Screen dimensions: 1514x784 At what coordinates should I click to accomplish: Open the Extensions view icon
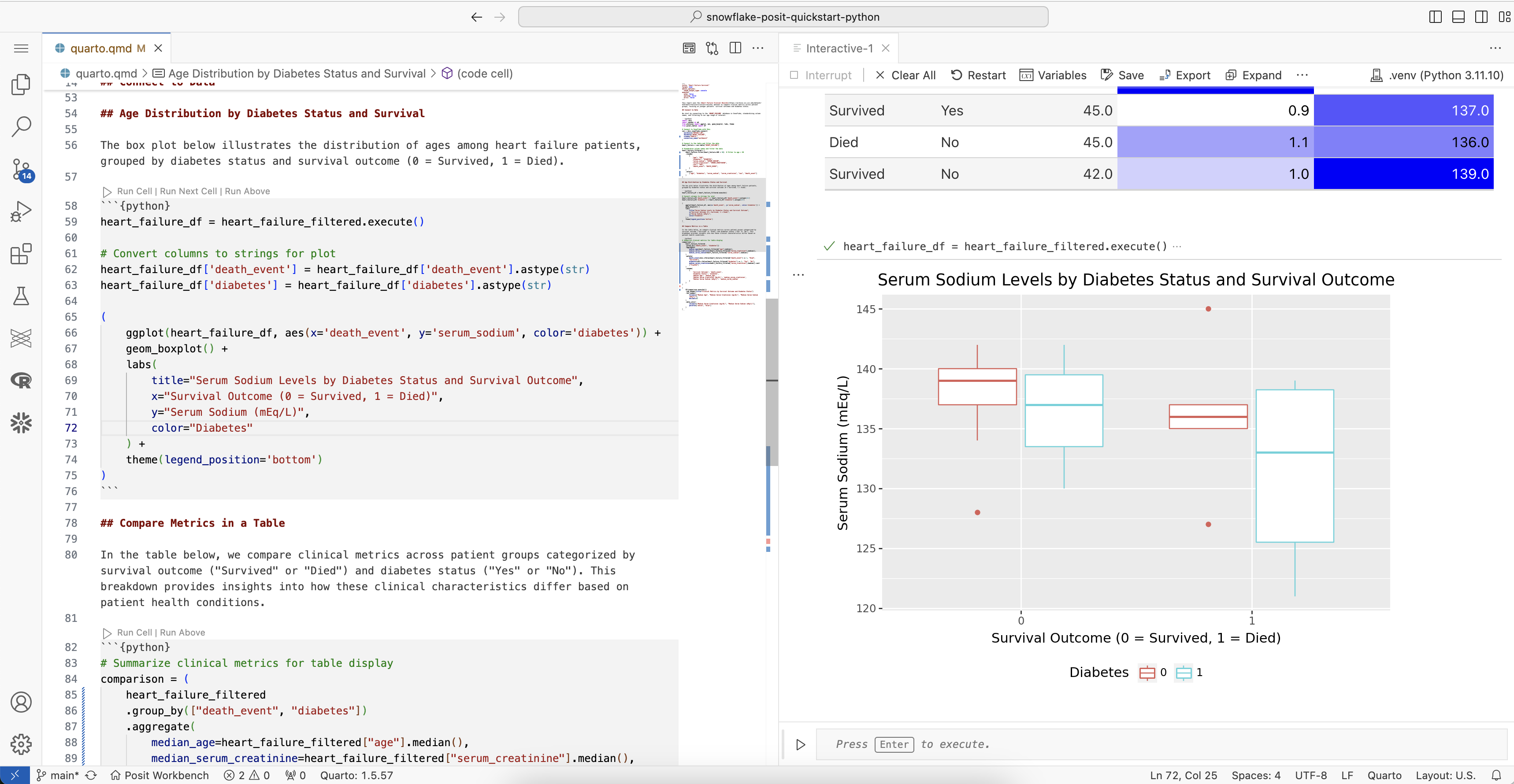[21, 254]
